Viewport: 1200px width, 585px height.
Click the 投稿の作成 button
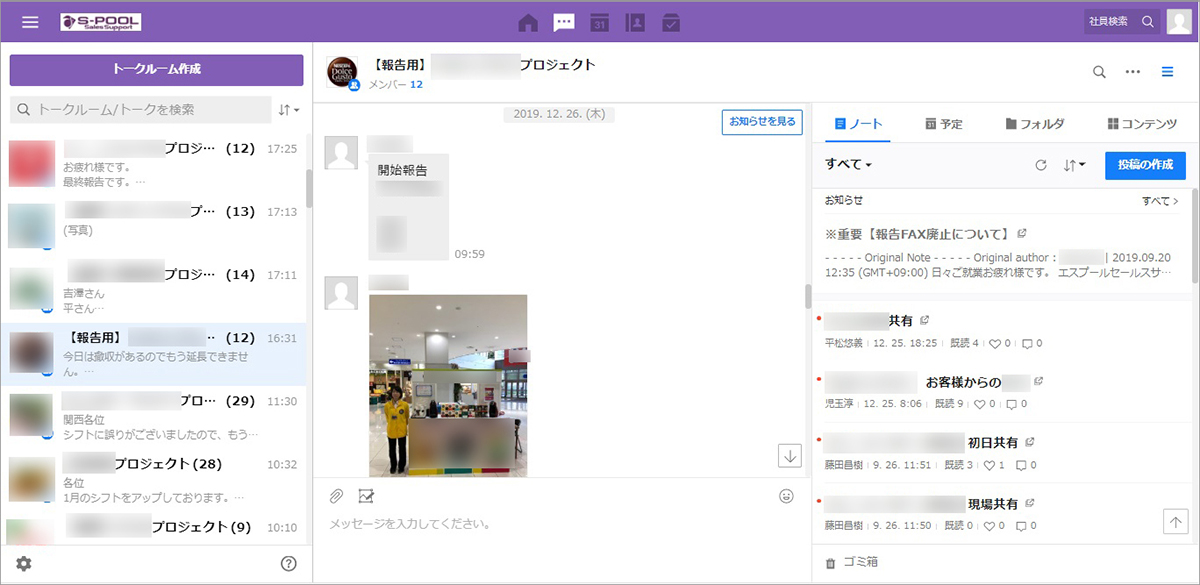tap(1145, 165)
